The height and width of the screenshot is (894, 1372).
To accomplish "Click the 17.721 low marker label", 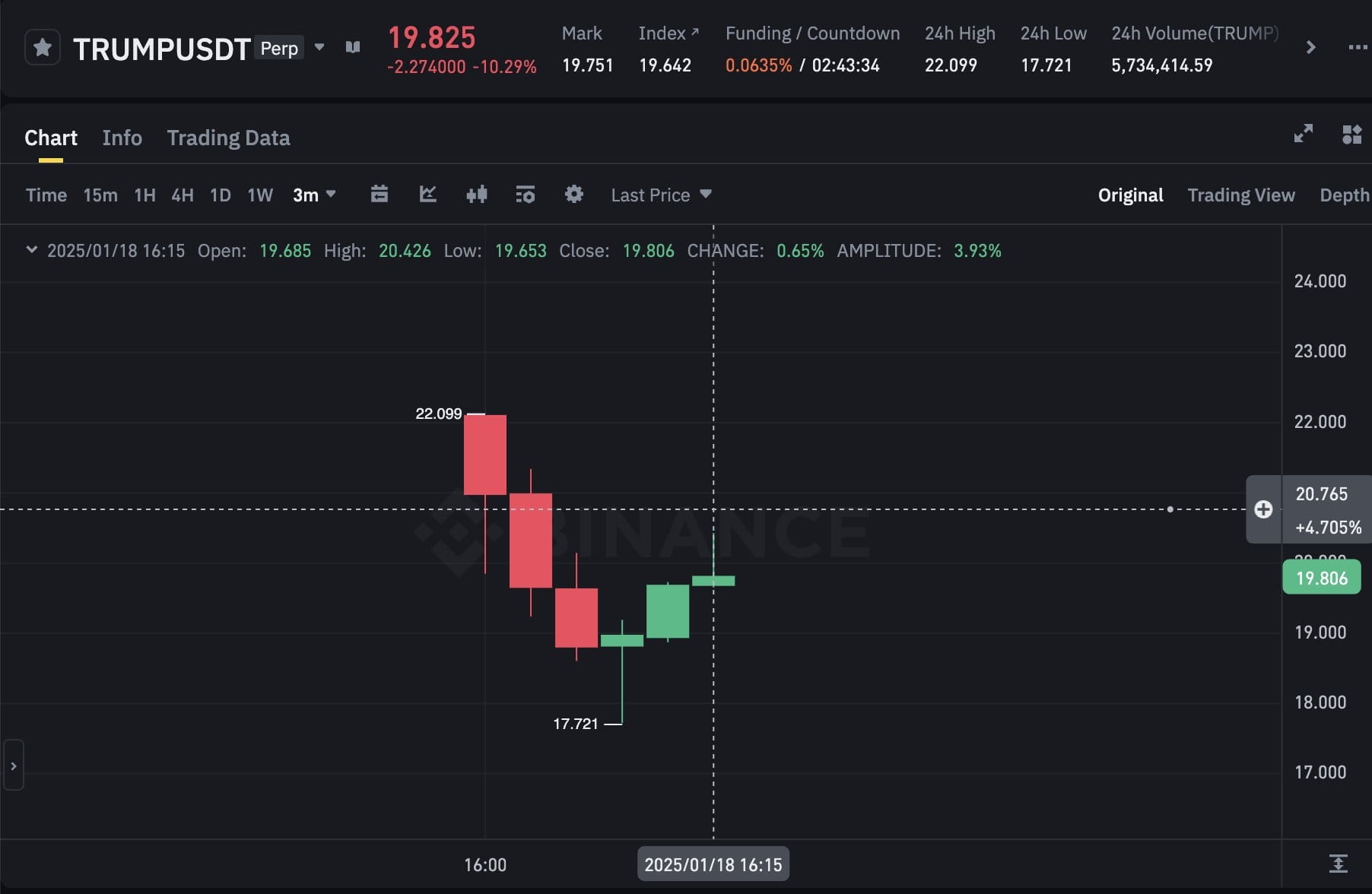I will click(576, 724).
